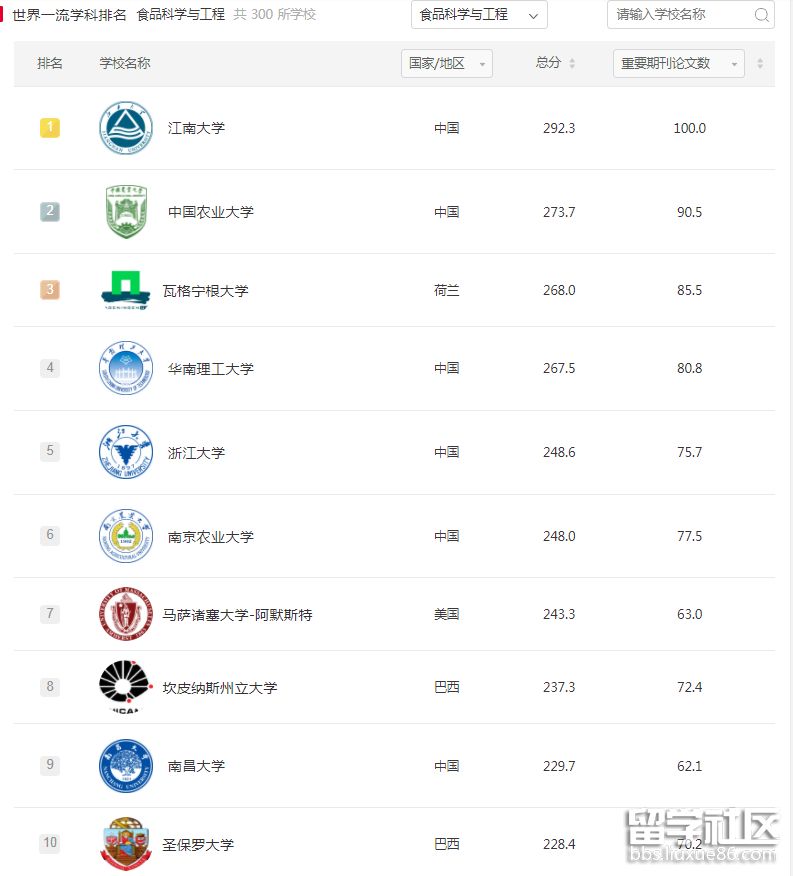
Task: Open the 重要期刊论文数 indicator dropdown
Action: click(x=678, y=63)
